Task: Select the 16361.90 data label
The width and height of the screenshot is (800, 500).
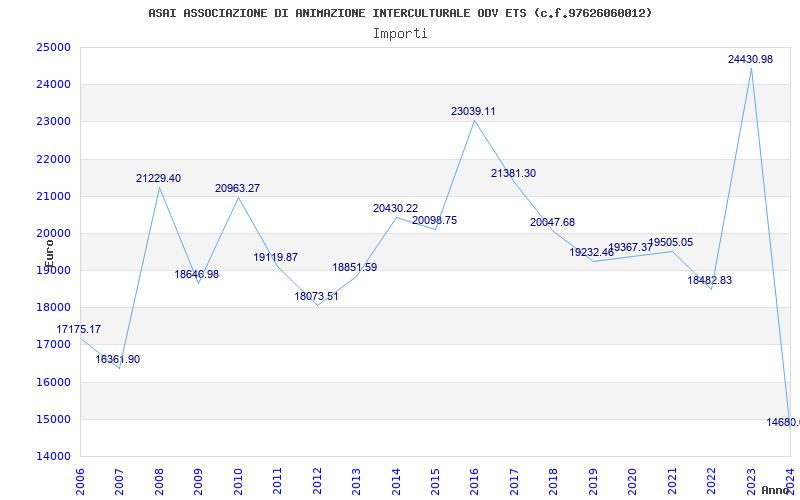Action: pos(117,359)
